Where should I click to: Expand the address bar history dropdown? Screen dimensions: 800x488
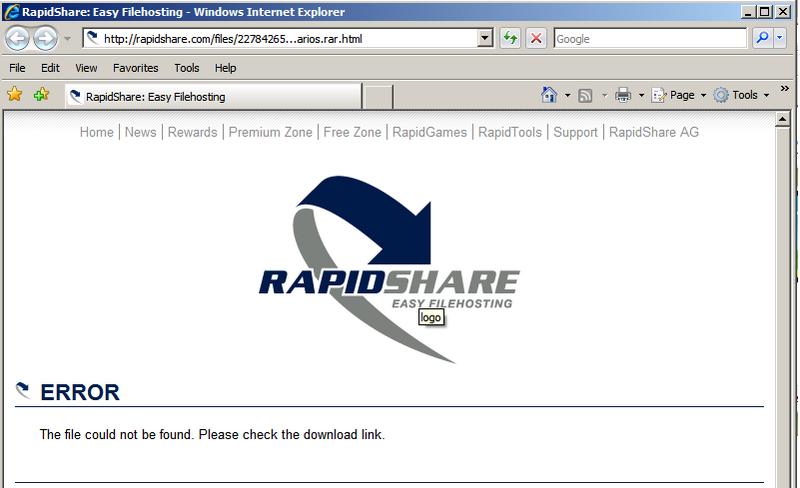(x=486, y=38)
